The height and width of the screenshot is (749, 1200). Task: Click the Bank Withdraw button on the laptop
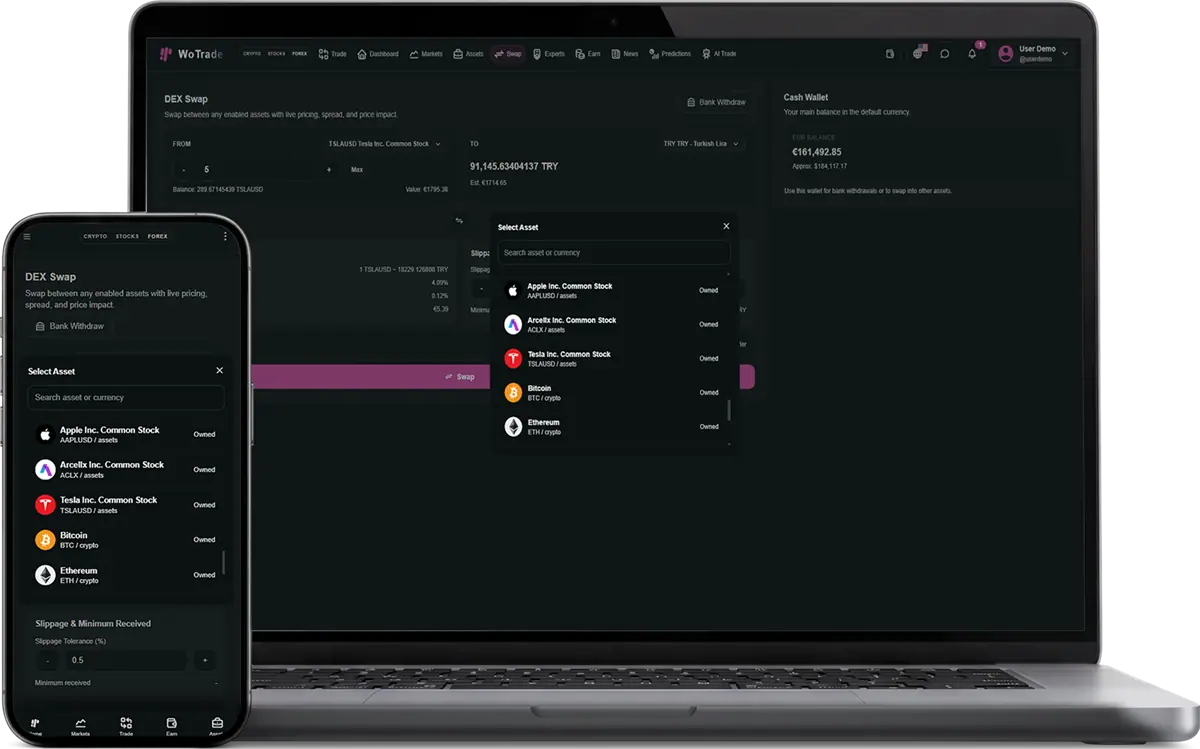coord(716,102)
